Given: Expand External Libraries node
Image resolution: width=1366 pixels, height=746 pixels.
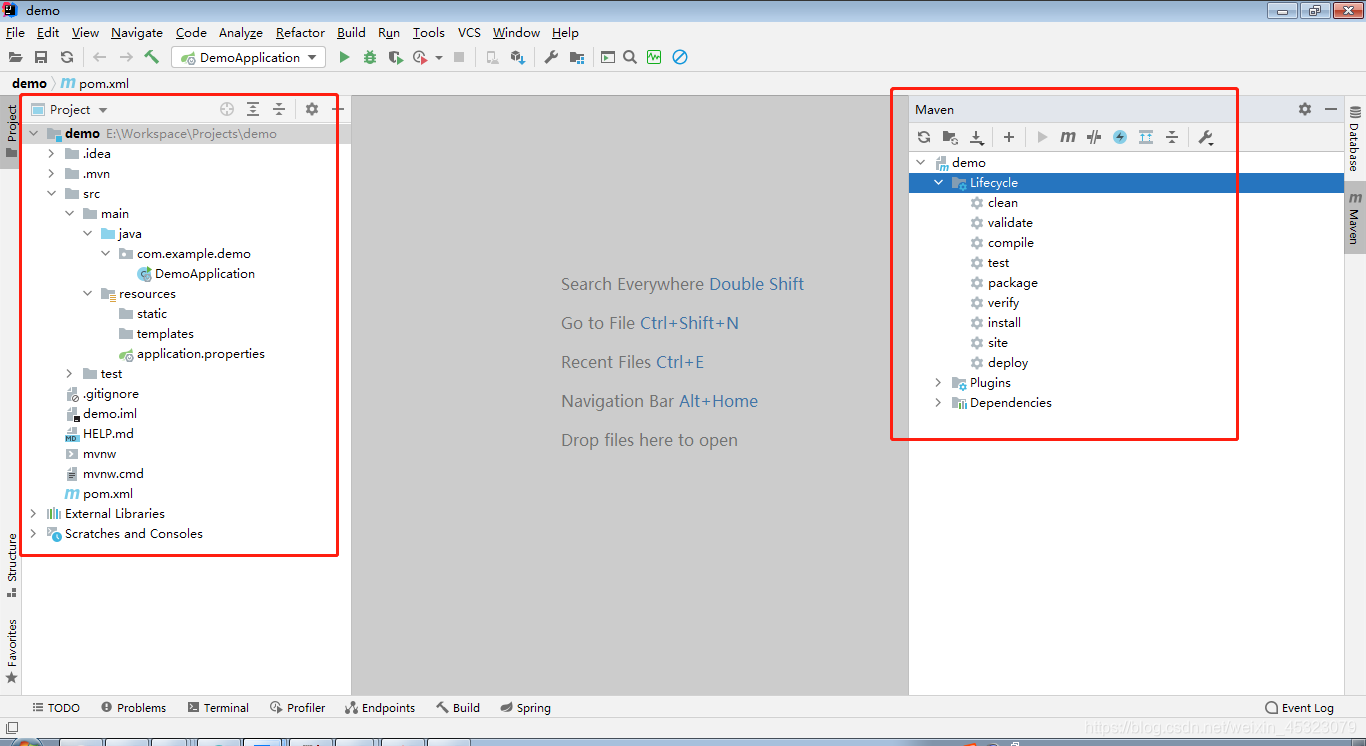Looking at the screenshot, I should point(33,514).
